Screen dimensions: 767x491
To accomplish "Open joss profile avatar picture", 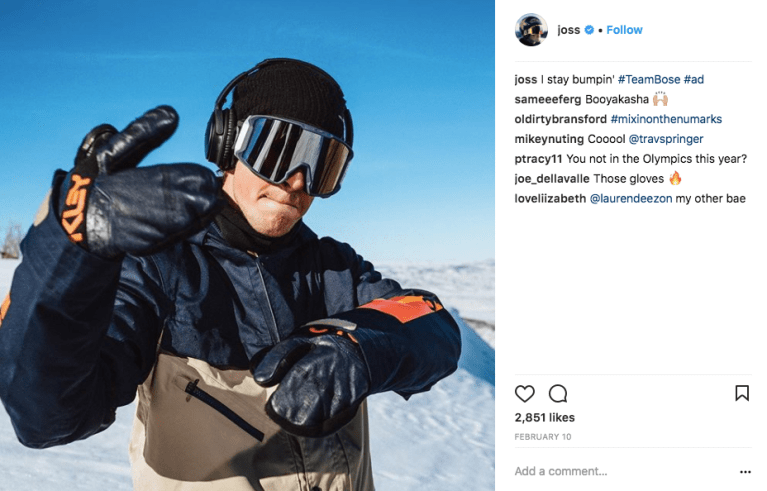I will point(531,30).
